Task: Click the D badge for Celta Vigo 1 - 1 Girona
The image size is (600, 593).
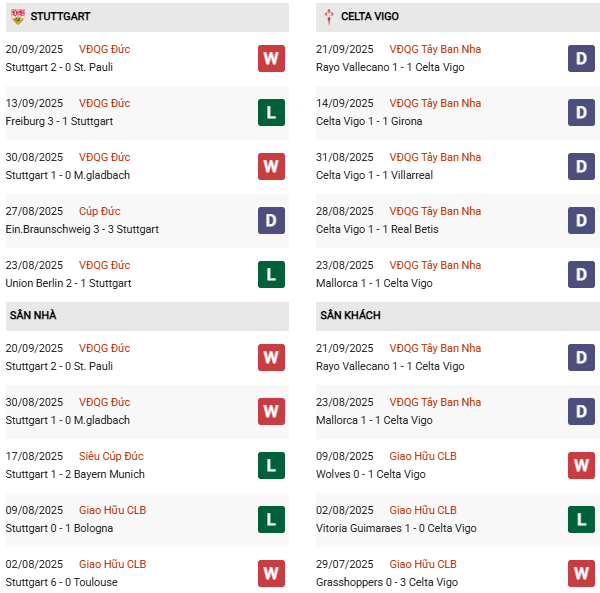Action: (x=582, y=112)
